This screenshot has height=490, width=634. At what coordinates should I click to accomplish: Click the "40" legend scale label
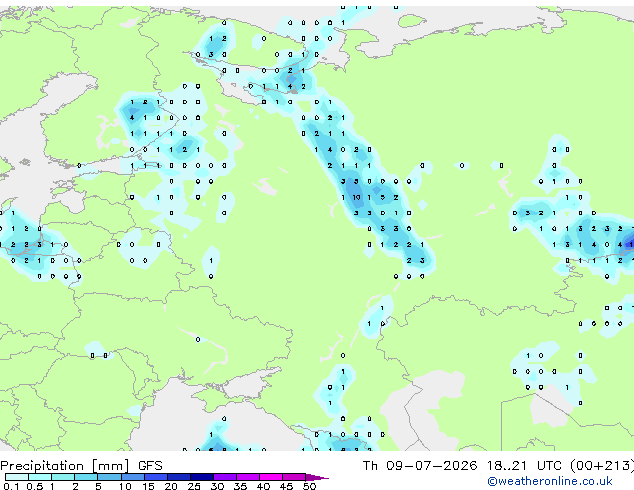pos(263,486)
